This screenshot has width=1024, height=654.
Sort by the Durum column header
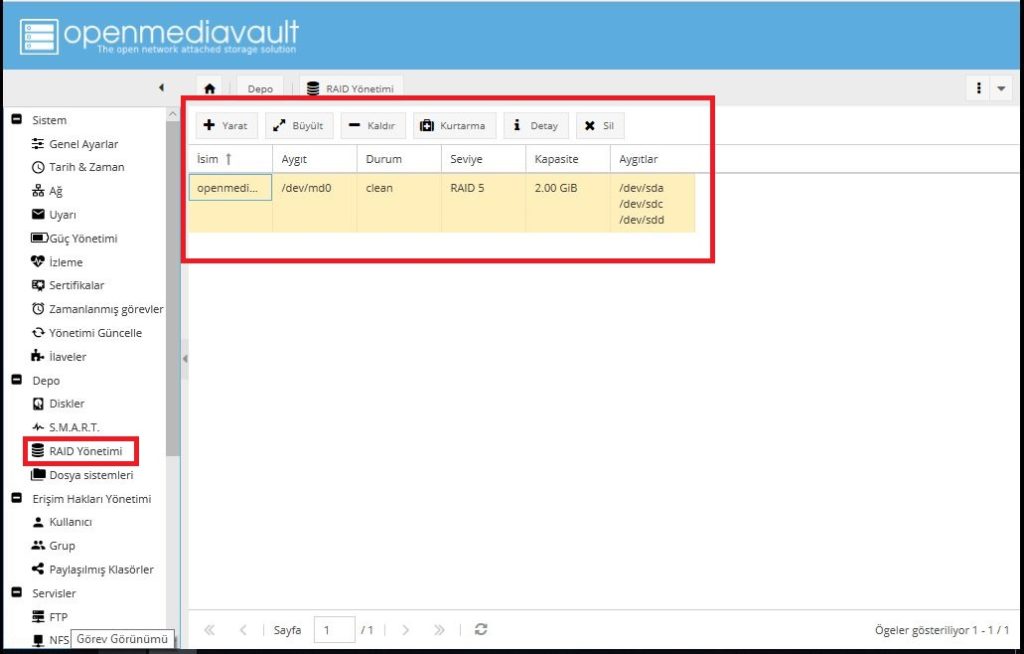[399, 159]
